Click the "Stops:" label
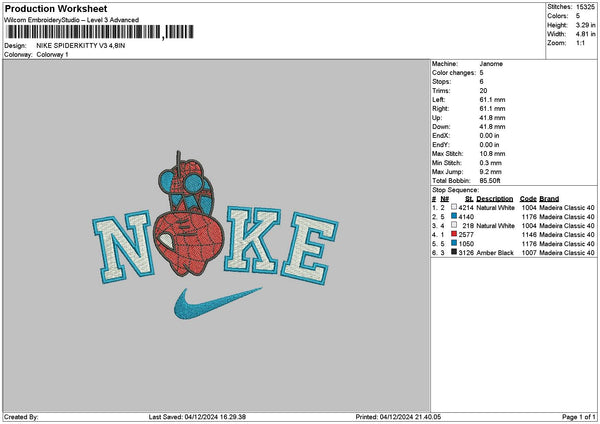600x424 pixels. point(442,82)
